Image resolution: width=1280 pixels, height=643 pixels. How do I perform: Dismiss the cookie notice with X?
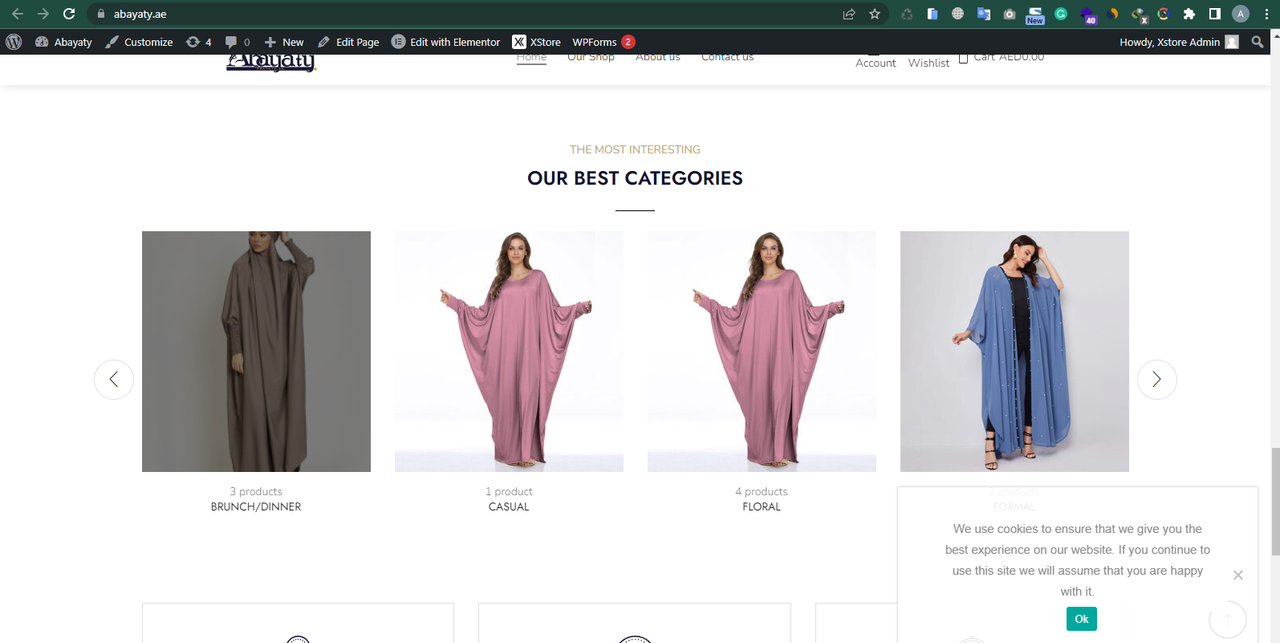(1238, 575)
